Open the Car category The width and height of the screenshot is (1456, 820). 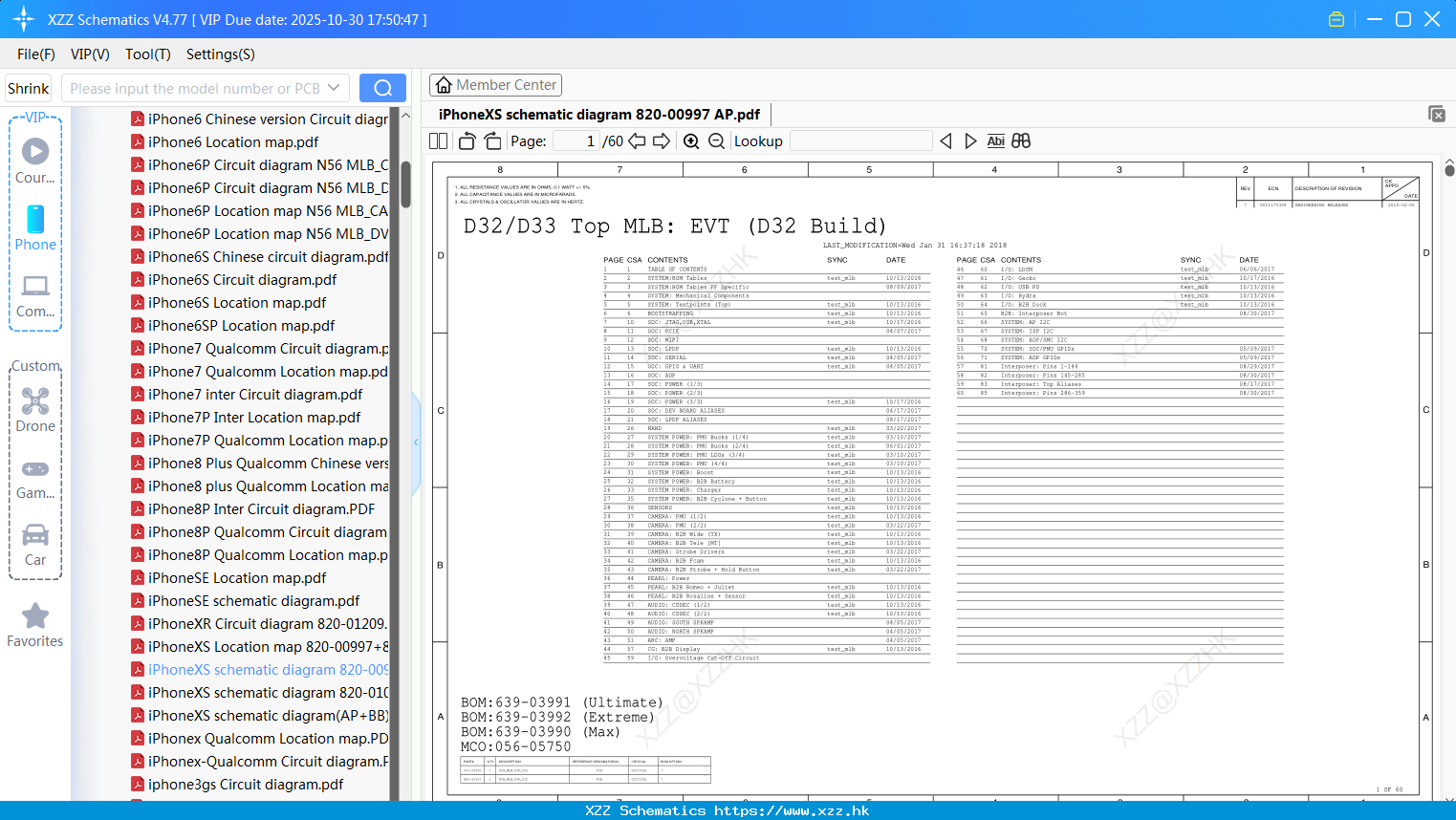coord(35,545)
